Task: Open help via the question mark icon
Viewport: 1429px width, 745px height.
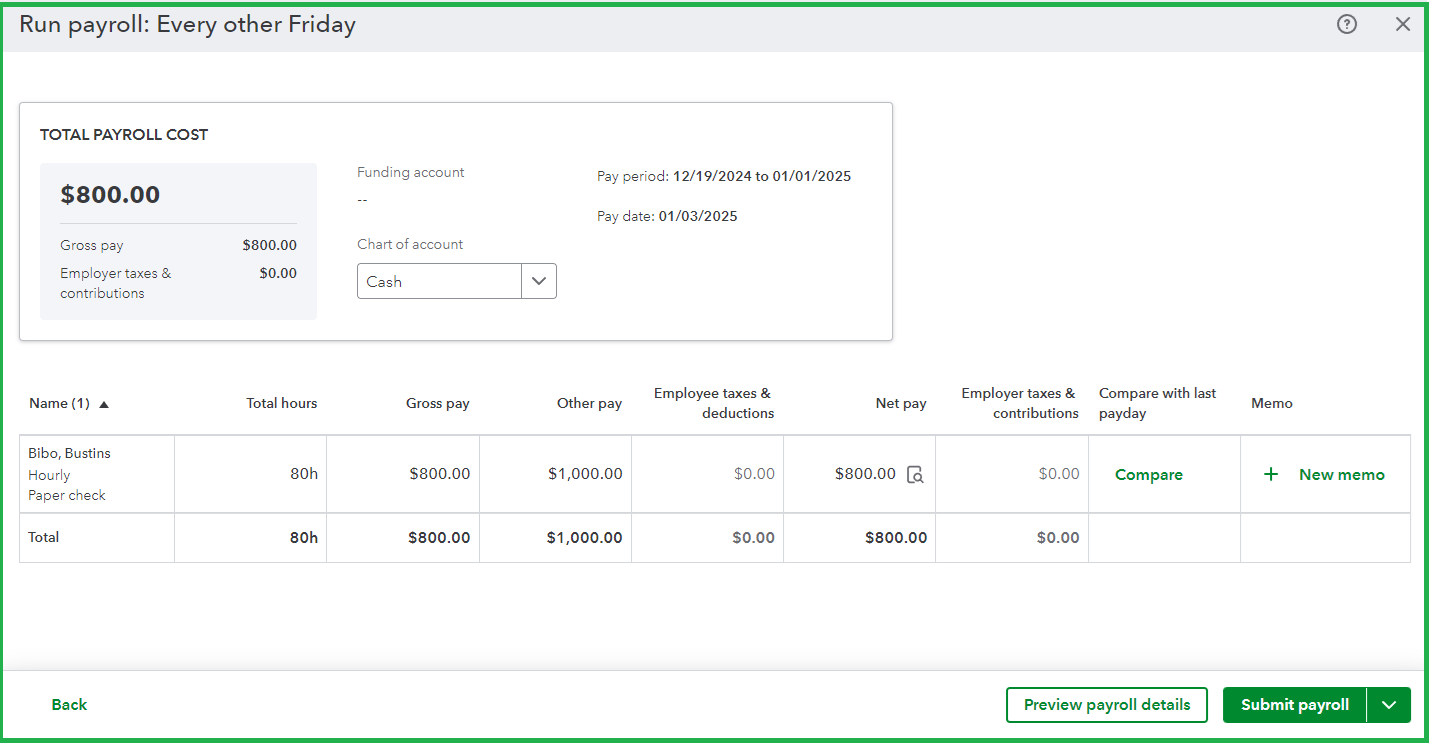Action: coord(1347,24)
